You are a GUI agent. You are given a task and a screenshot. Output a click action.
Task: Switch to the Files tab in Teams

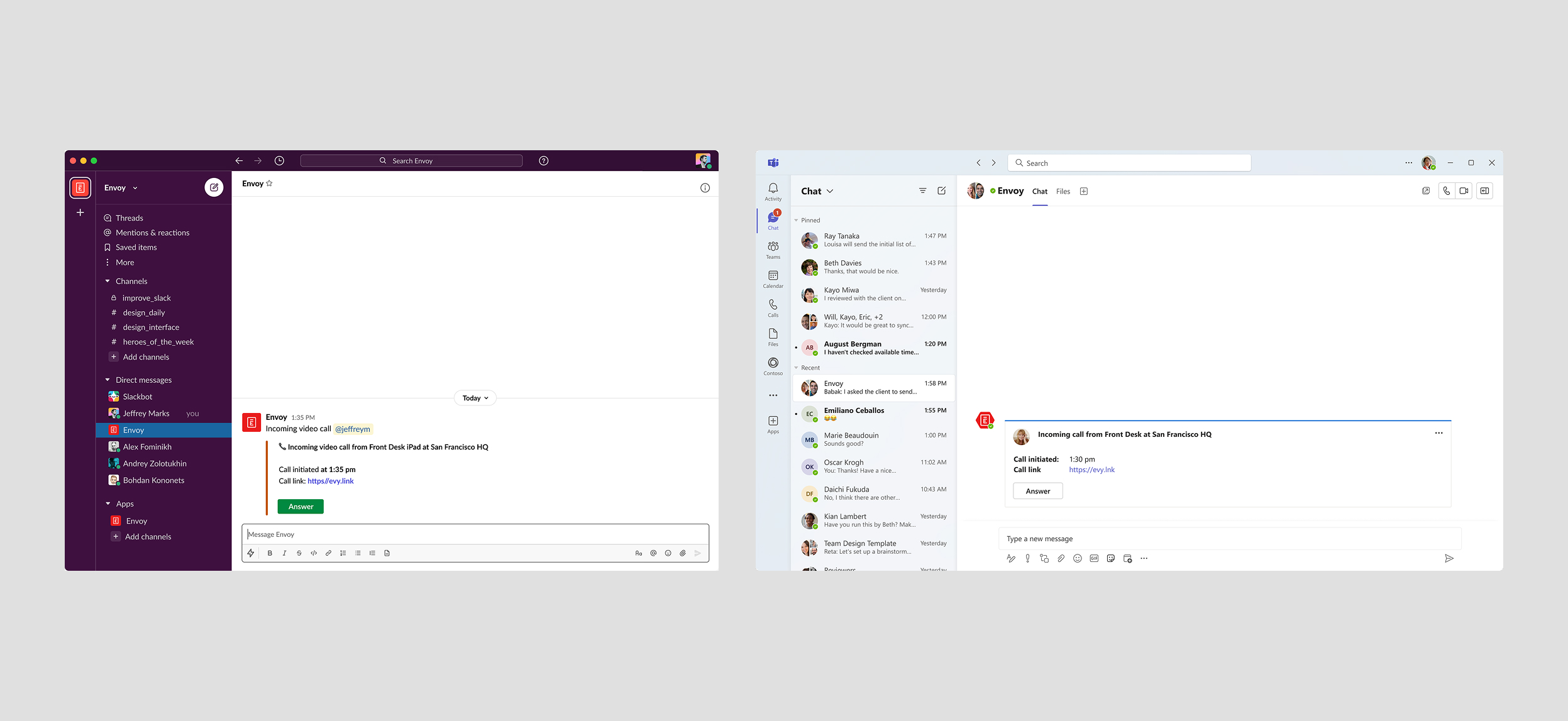coord(1063,192)
